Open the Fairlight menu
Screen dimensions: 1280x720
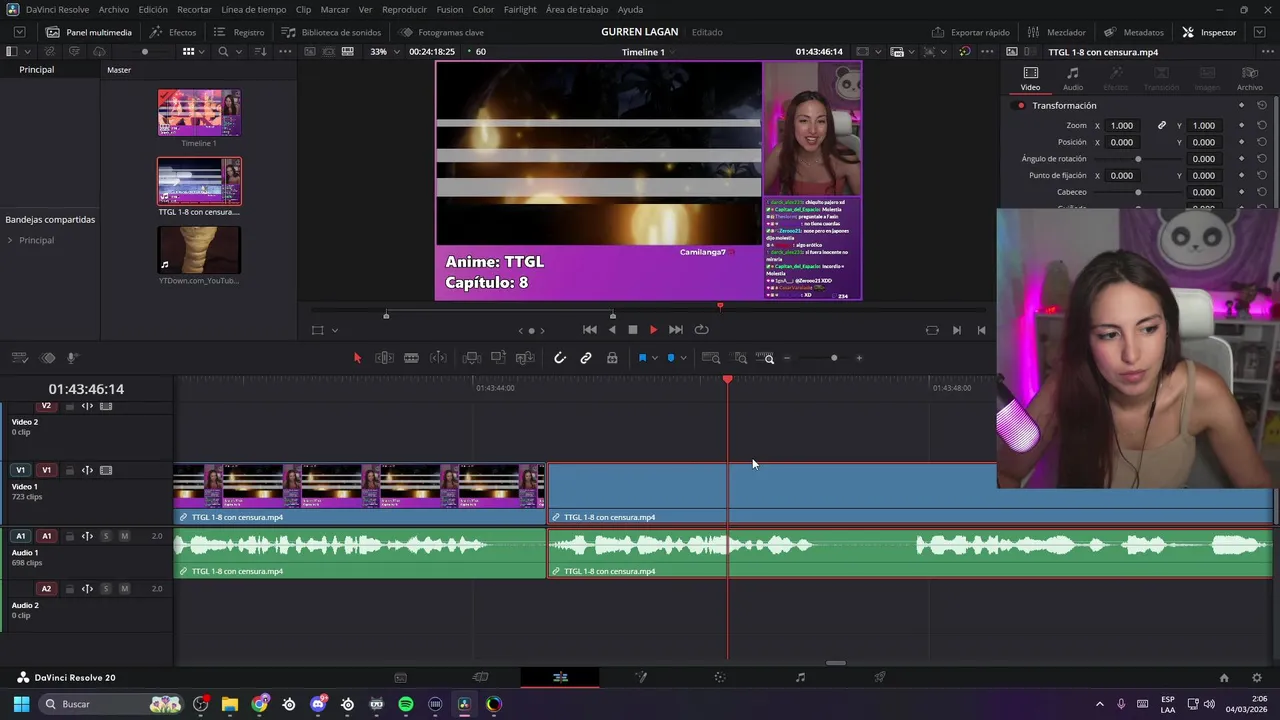click(x=520, y=9)
